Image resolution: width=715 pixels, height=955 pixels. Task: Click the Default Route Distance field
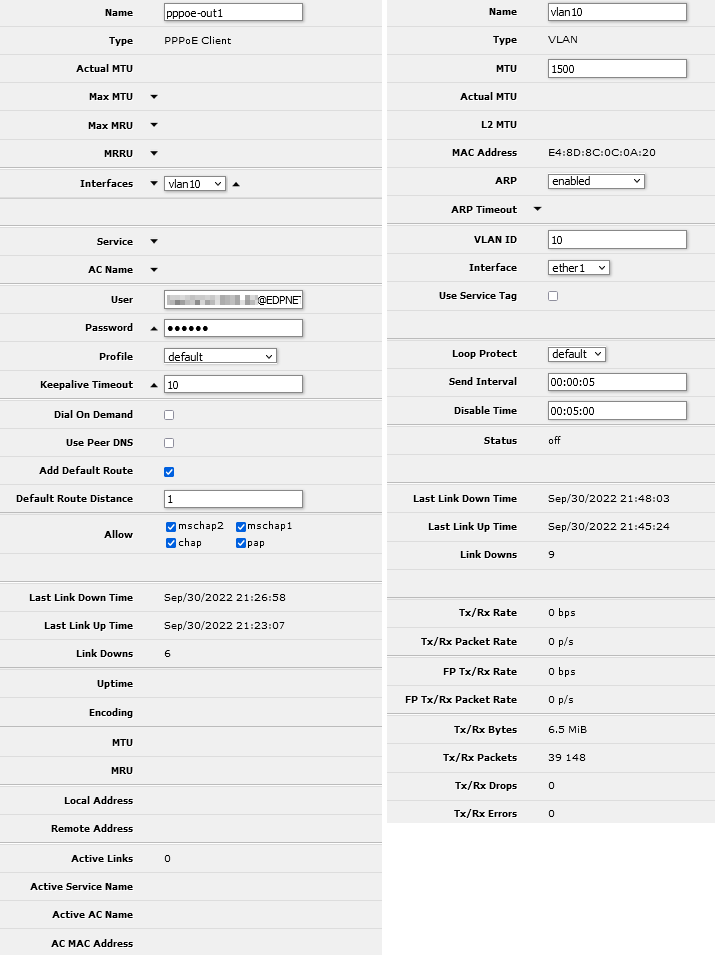tap(233, 499)
